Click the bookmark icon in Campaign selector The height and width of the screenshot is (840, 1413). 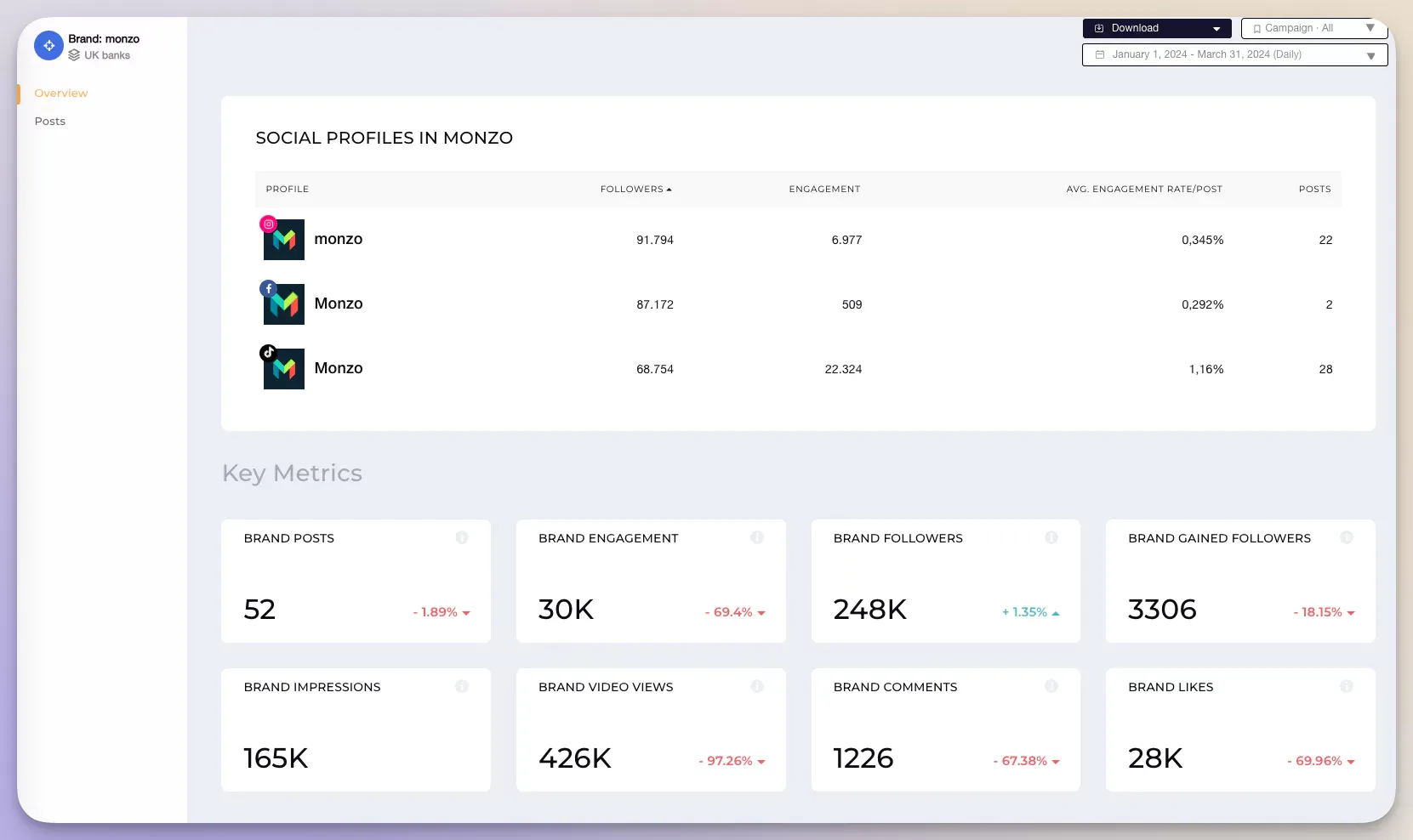(1256, 29)
